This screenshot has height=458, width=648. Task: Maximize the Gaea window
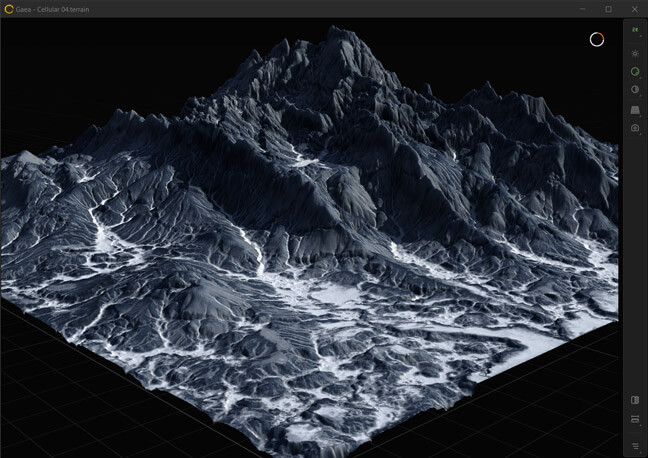pyautogui.click(x=608, y=9)
